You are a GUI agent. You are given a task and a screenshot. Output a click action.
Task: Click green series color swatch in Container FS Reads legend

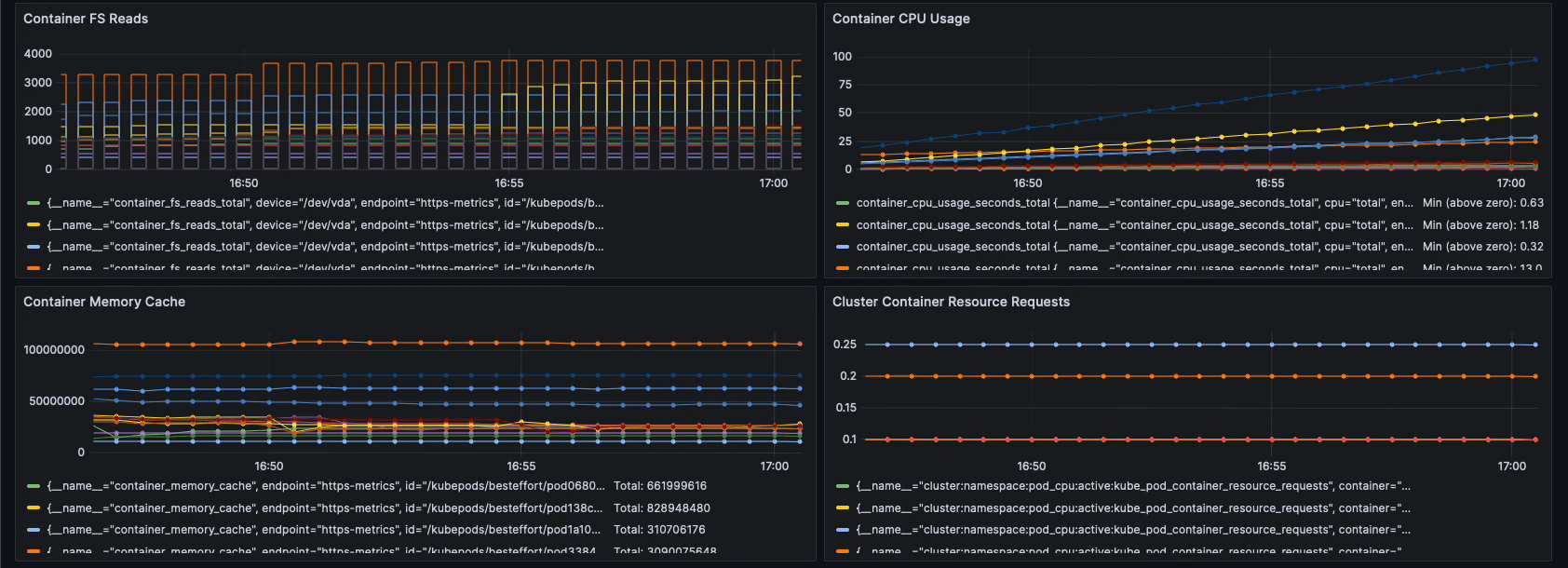[x=34, y=203]
